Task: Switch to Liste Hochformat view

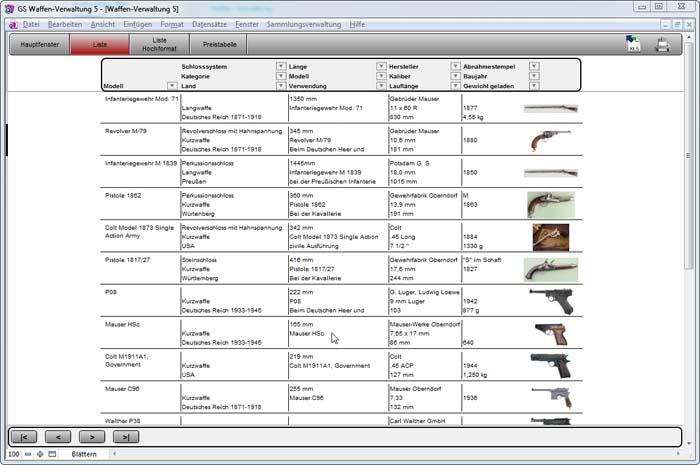Action: point(160,44)
